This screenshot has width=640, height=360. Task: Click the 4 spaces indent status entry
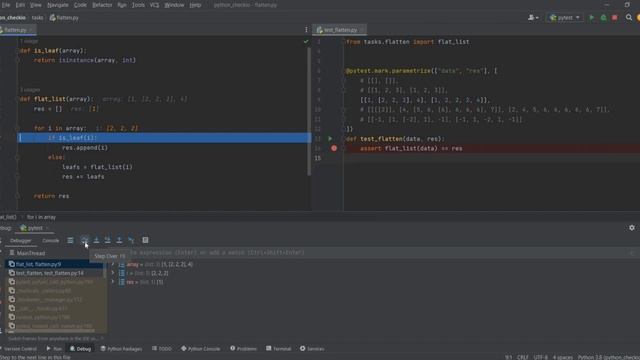point(562,357)
